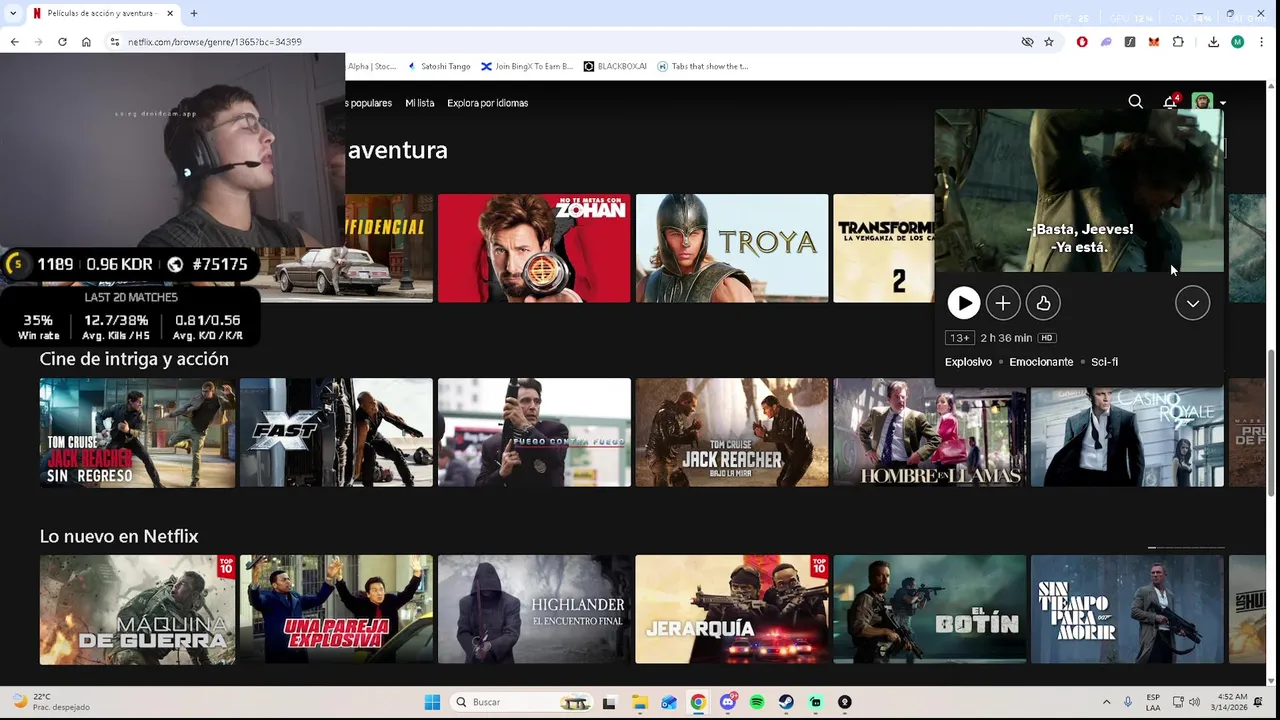Open the Casino Royale thumbnail
1280x720 pixels.
pos(1127,433)
